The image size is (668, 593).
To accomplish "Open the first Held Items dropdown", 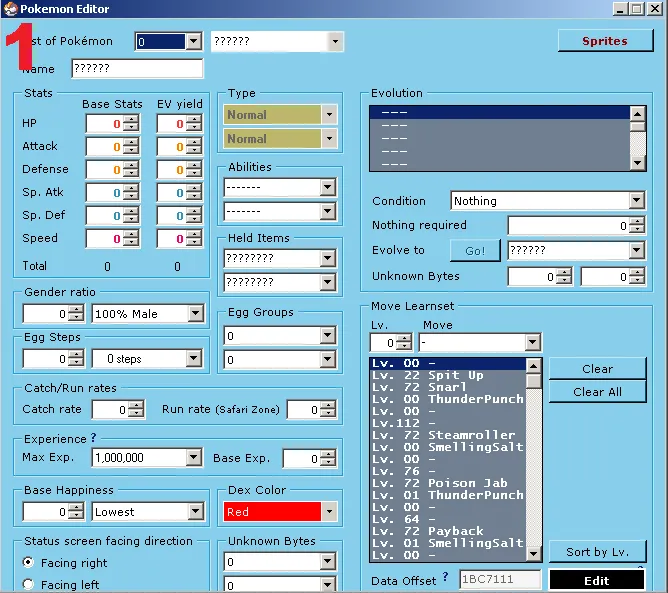I will pyautogui.click(x=328, y=258).
